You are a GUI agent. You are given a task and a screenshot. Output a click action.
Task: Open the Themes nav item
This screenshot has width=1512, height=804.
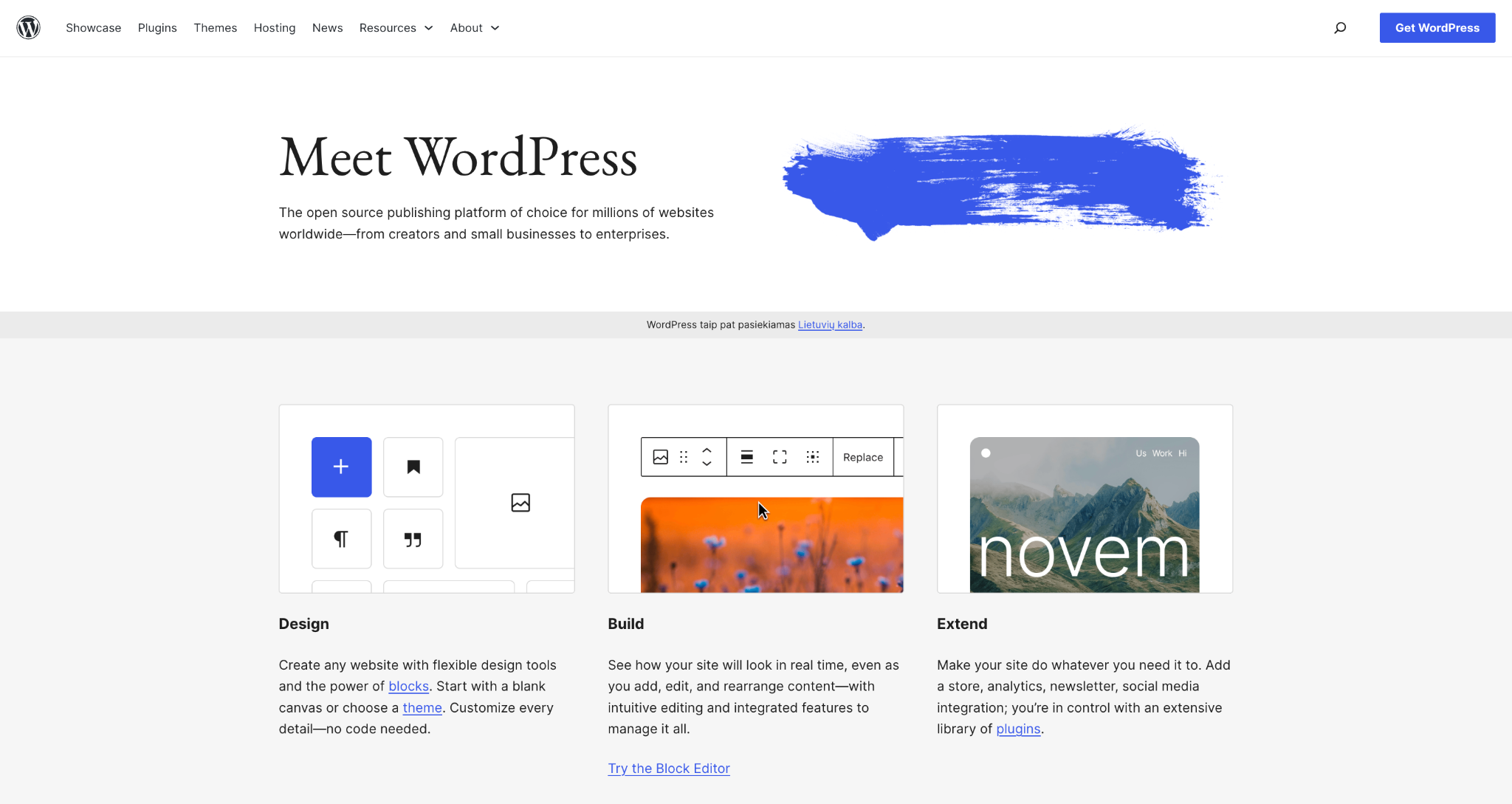click(216, 28)
